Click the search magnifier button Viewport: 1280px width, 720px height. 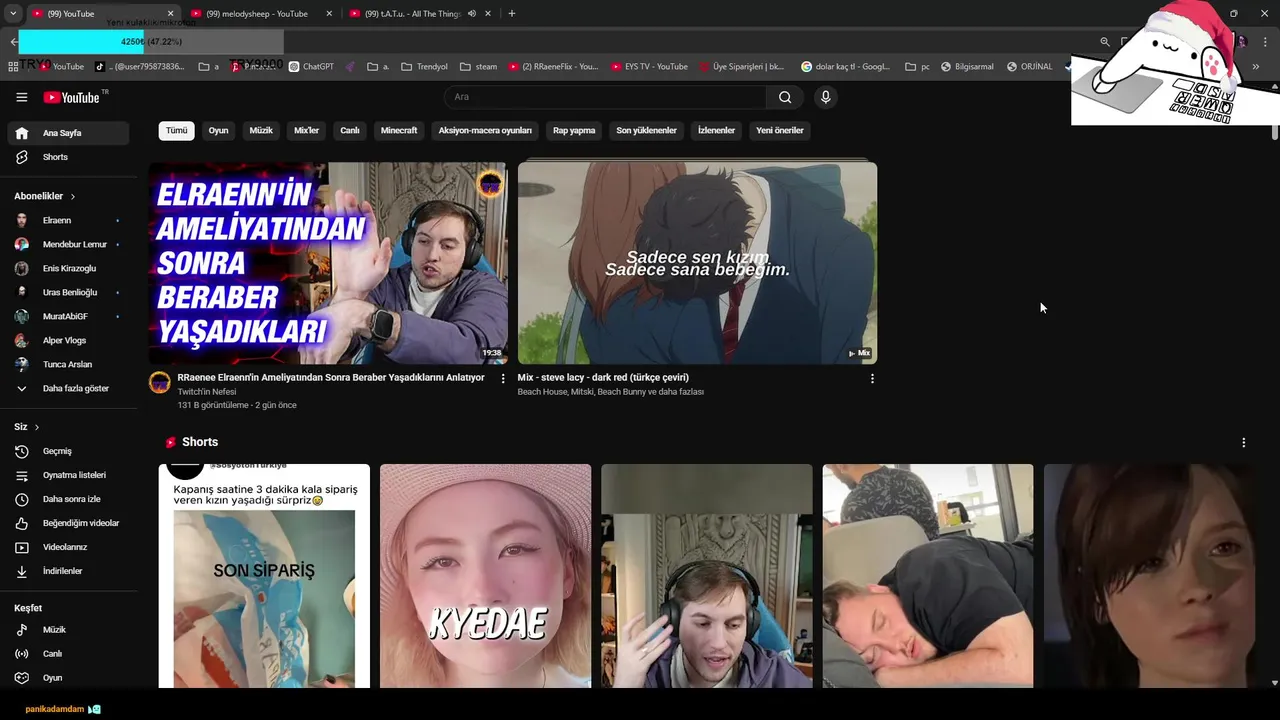785,97
